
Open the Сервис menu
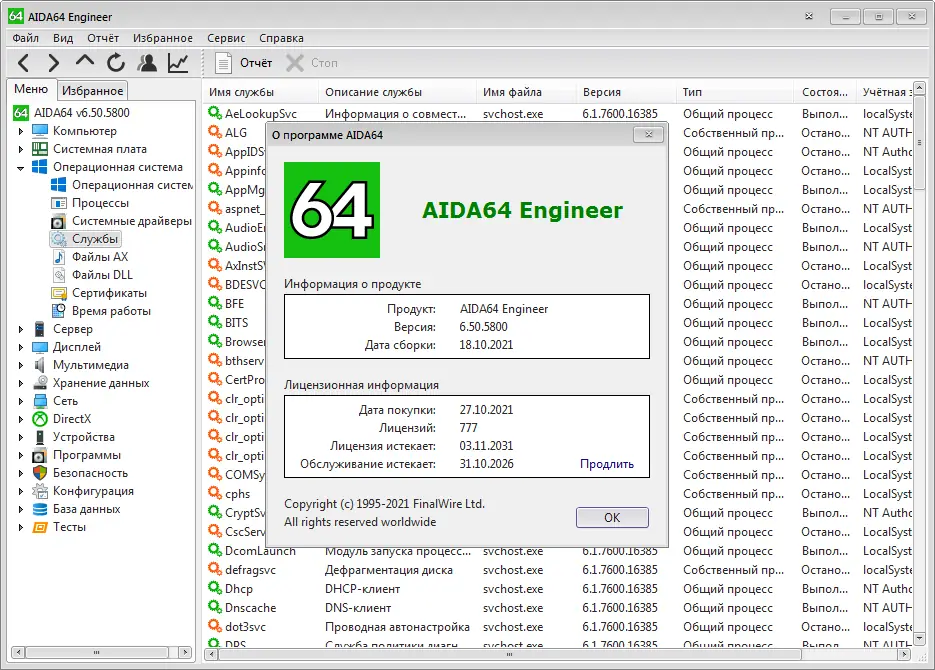[x=225, y=37]
